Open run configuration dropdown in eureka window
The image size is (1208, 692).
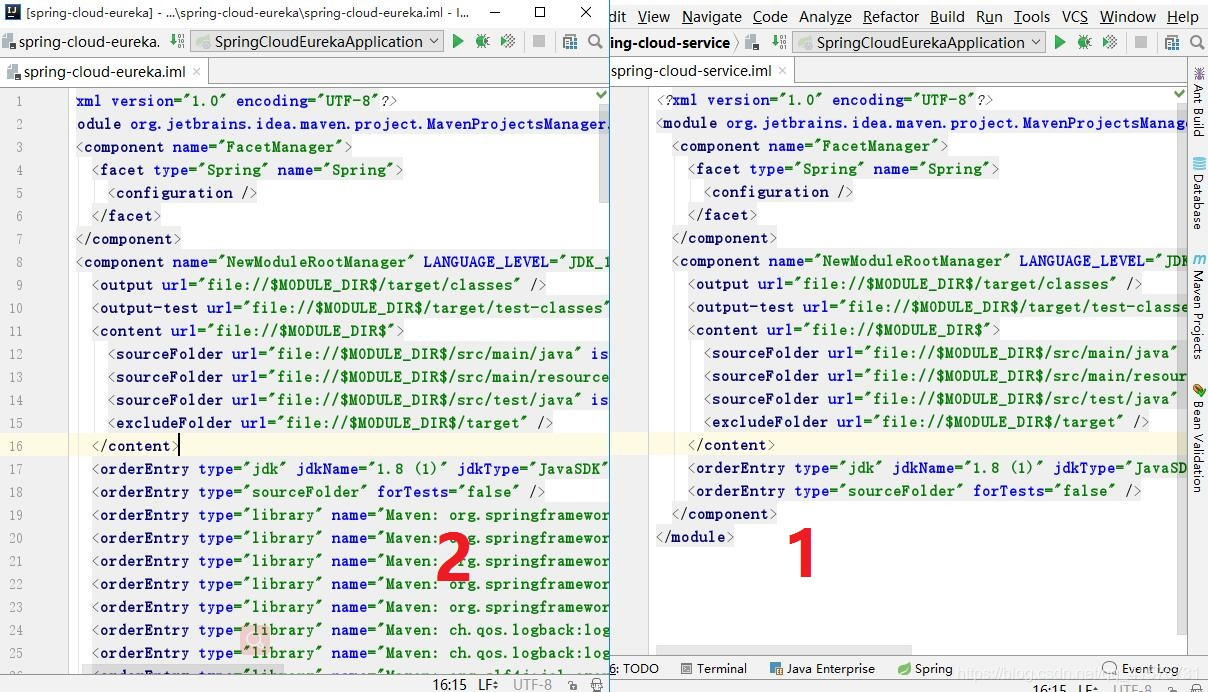click(x=317, y=41)
